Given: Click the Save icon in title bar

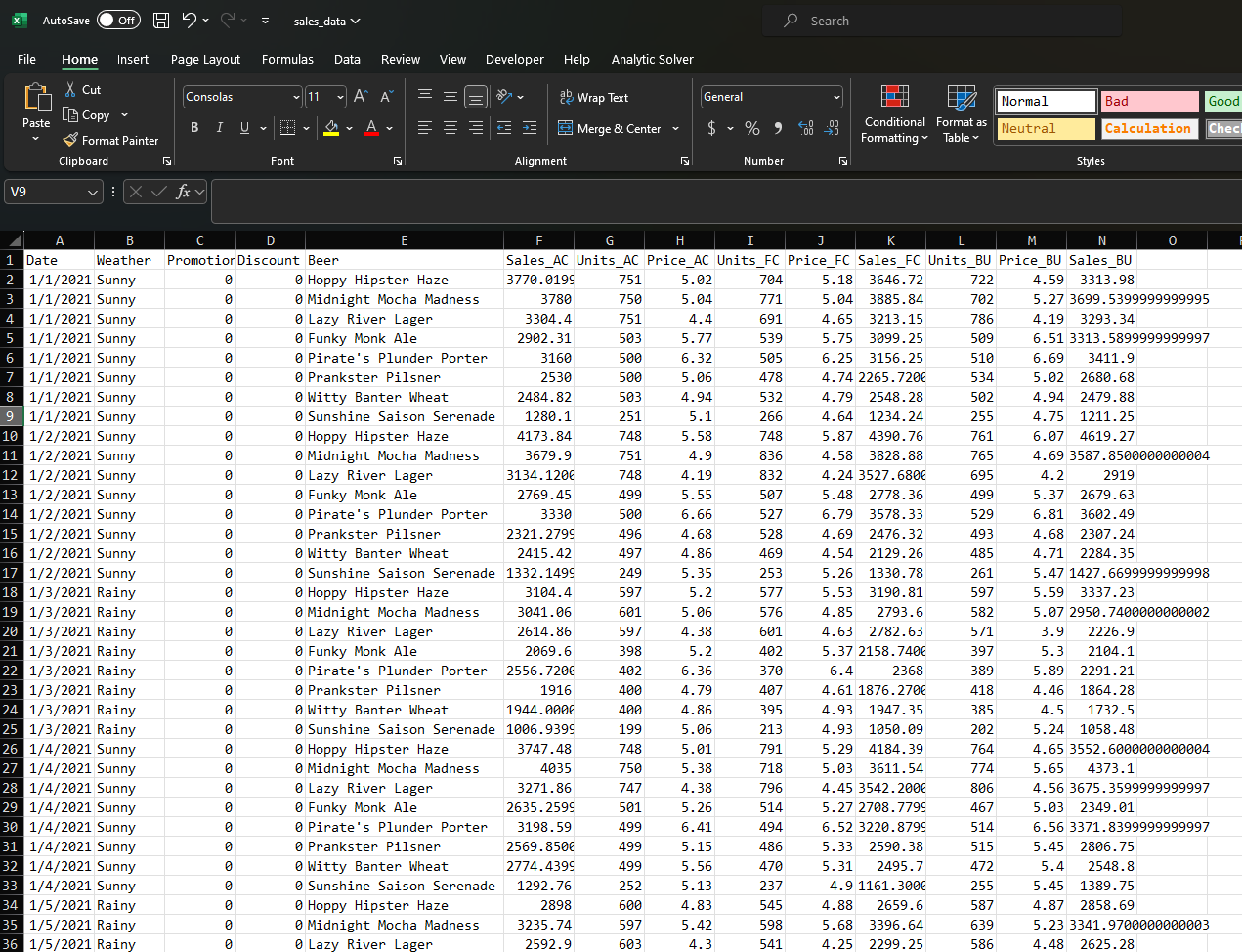Looking at the screenshot, I should (161, 21).
